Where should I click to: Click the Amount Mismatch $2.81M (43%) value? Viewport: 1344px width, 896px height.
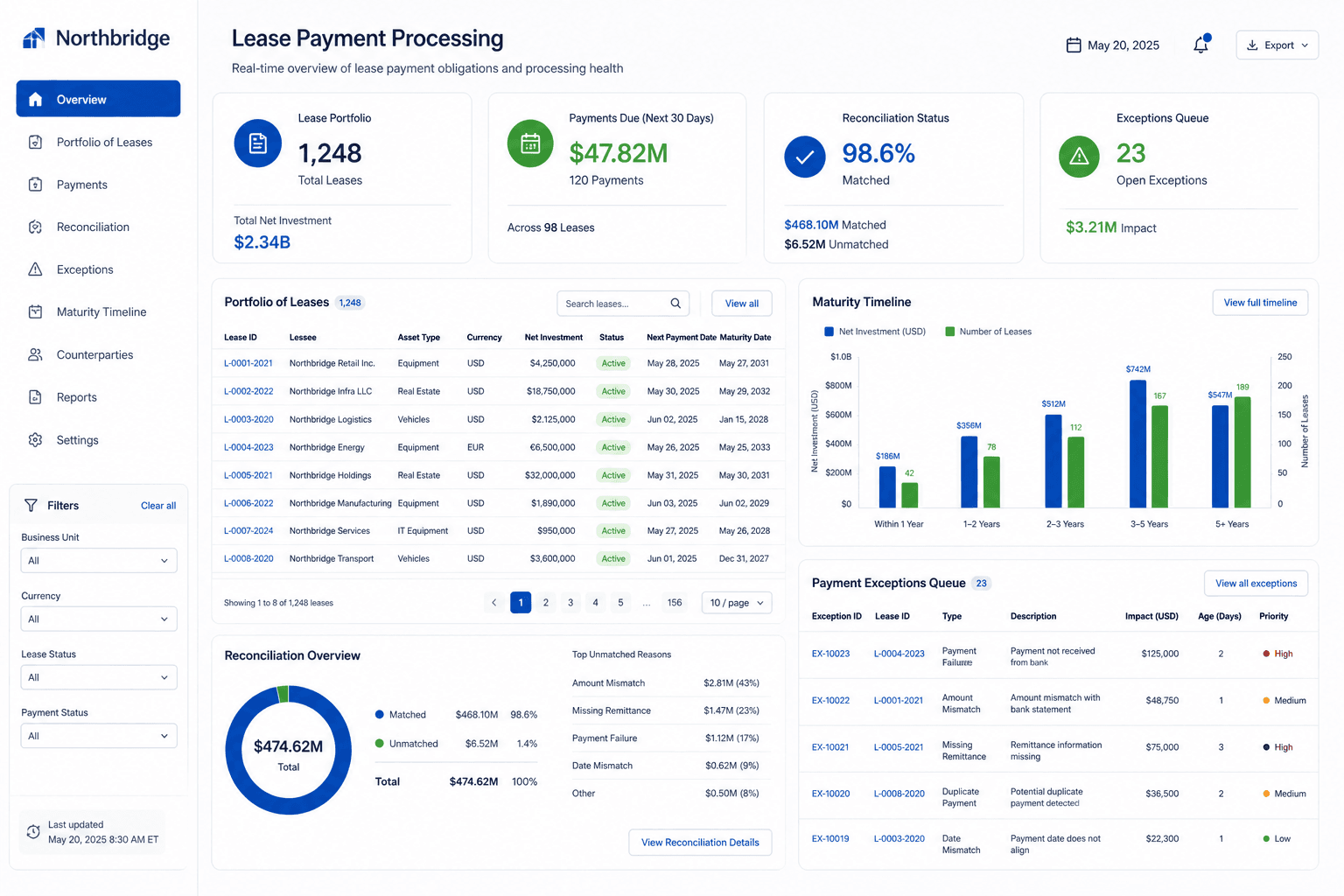coord(731,683)
